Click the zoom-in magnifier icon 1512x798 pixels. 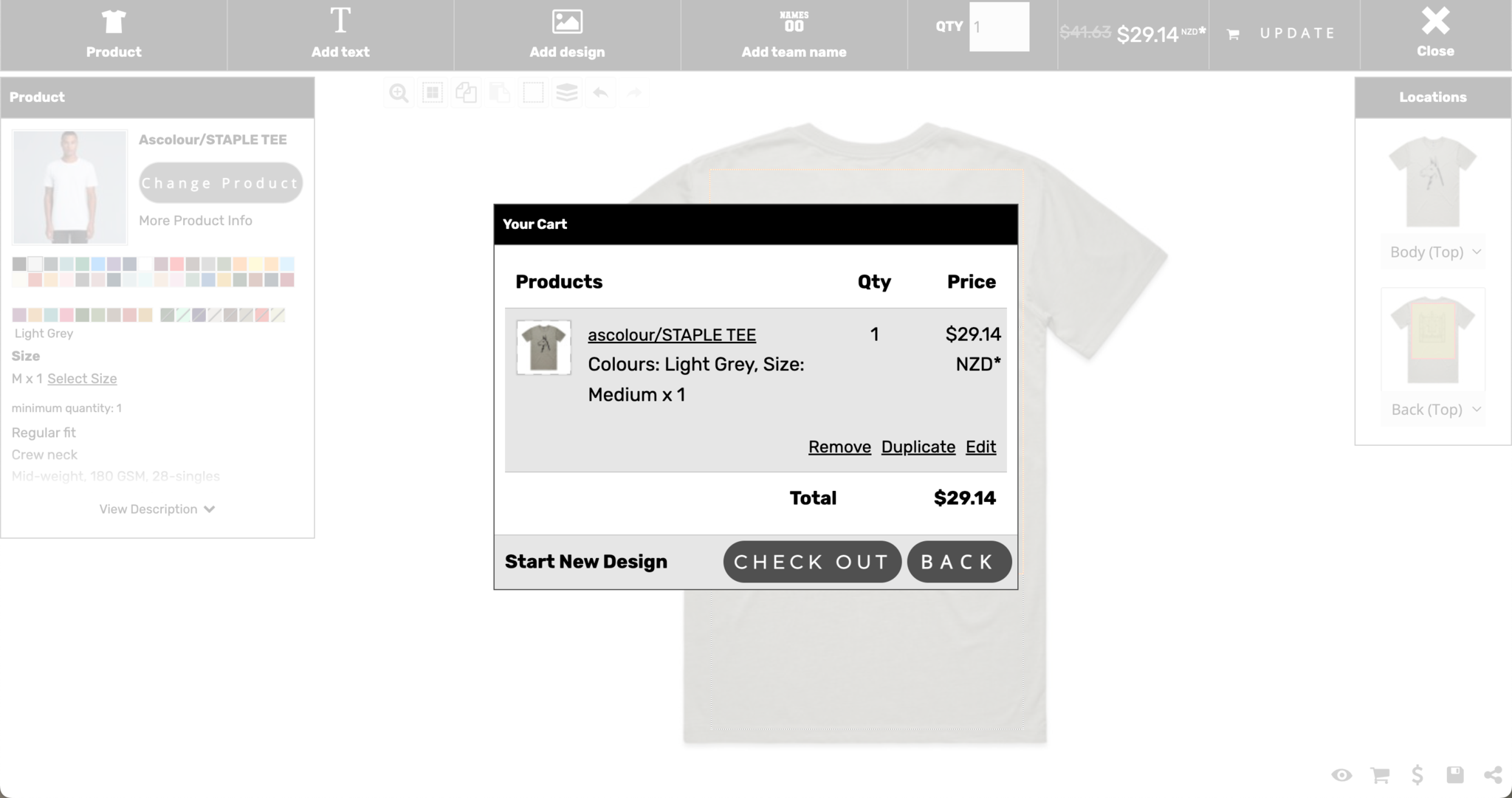399,93
